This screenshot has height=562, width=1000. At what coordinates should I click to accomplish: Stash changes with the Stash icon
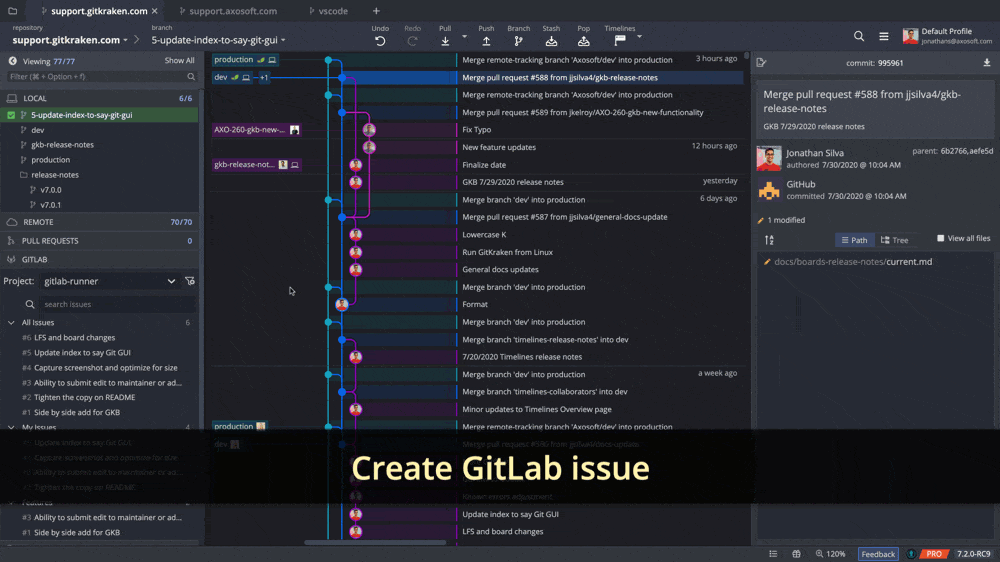coord(551,41)
